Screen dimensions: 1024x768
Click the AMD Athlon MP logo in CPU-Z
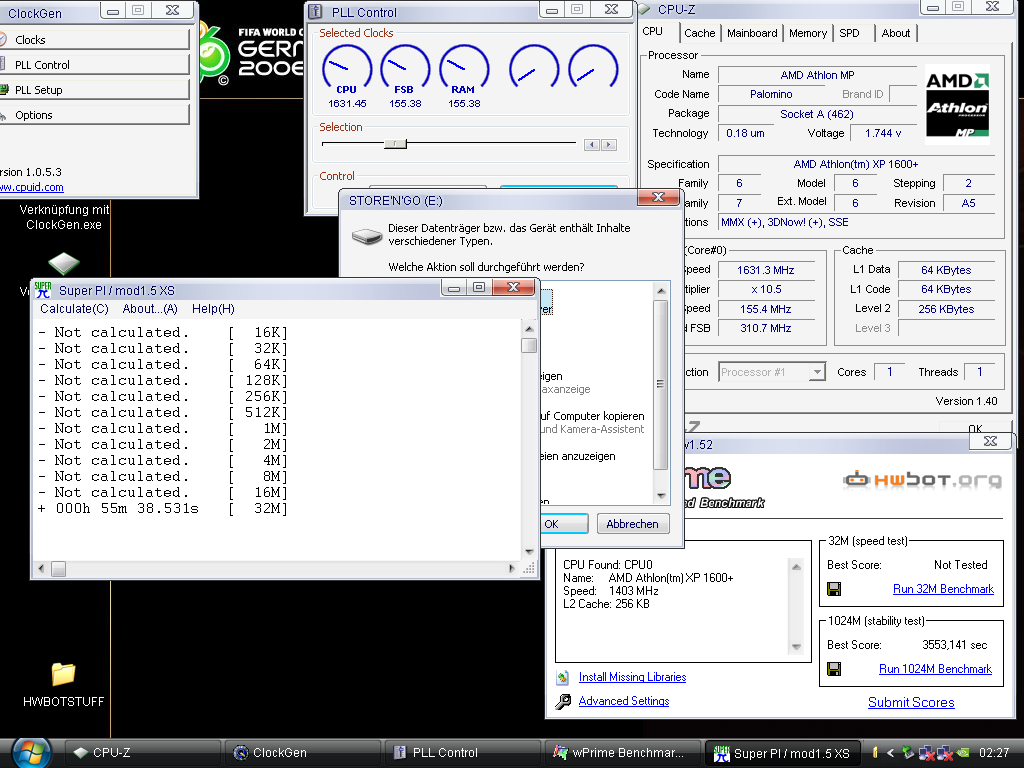click(957, 104)
